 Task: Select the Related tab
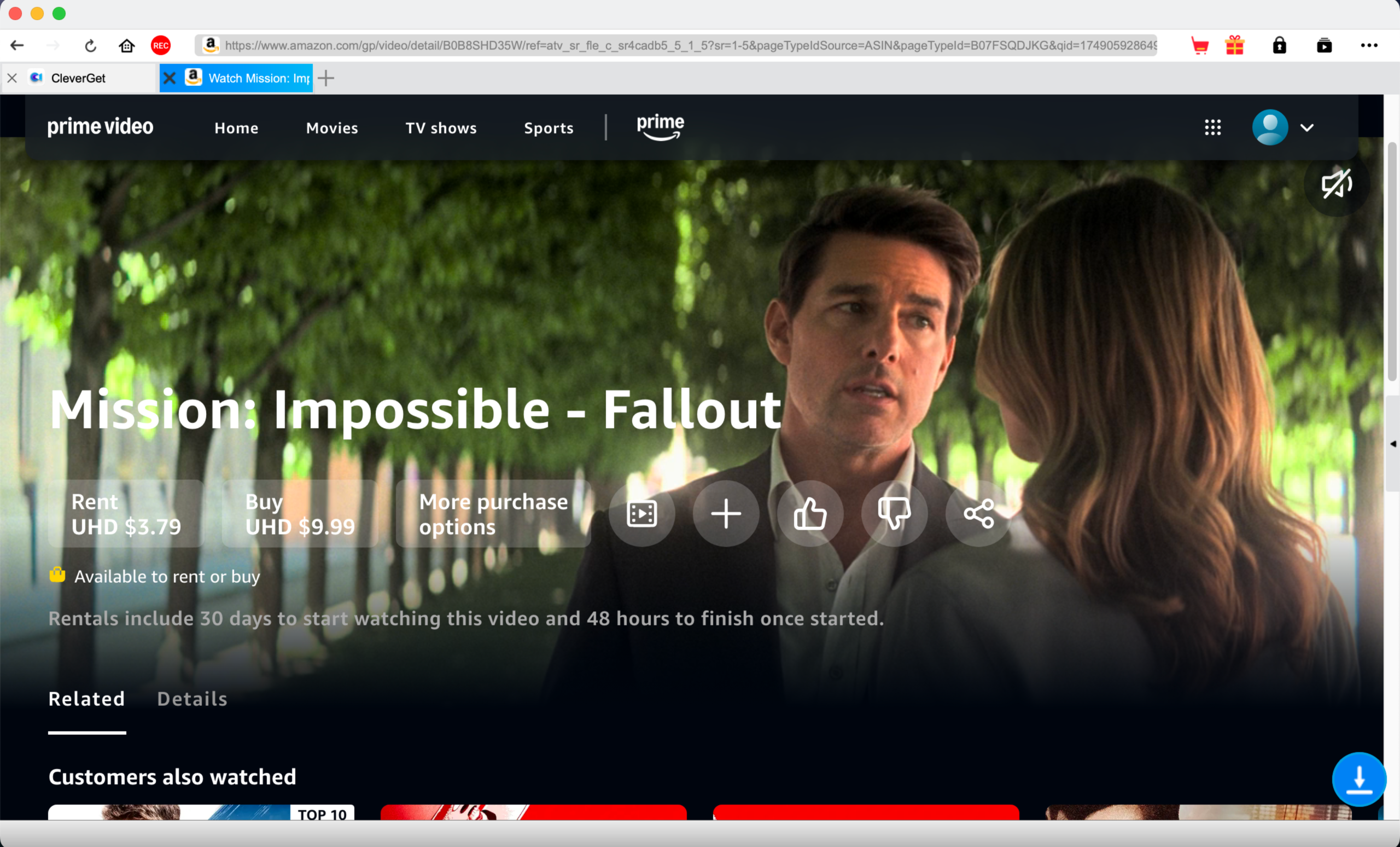pos(87,699)
